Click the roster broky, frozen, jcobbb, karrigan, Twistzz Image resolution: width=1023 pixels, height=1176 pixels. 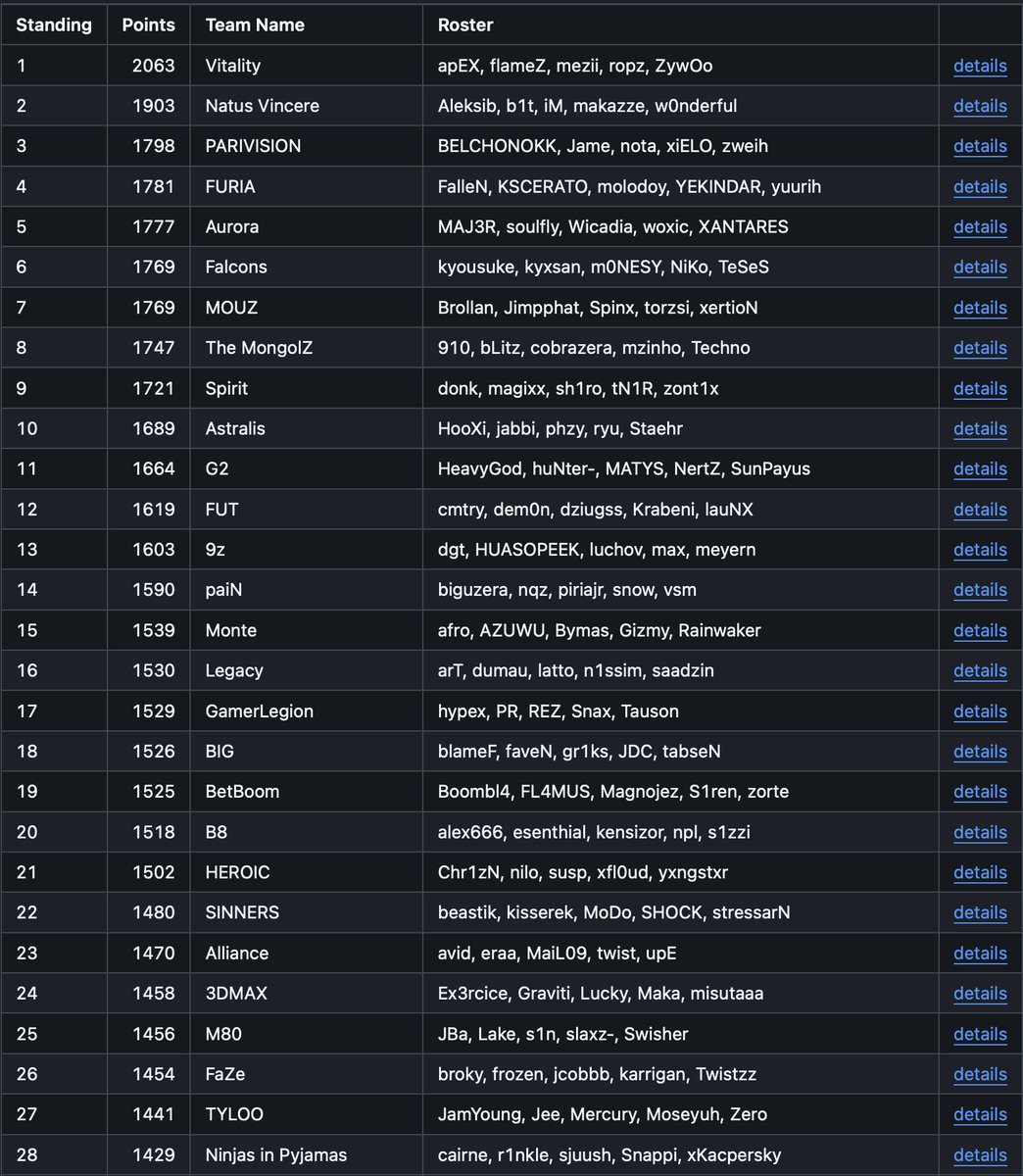pyautogui.click(x=597, y=1074)
